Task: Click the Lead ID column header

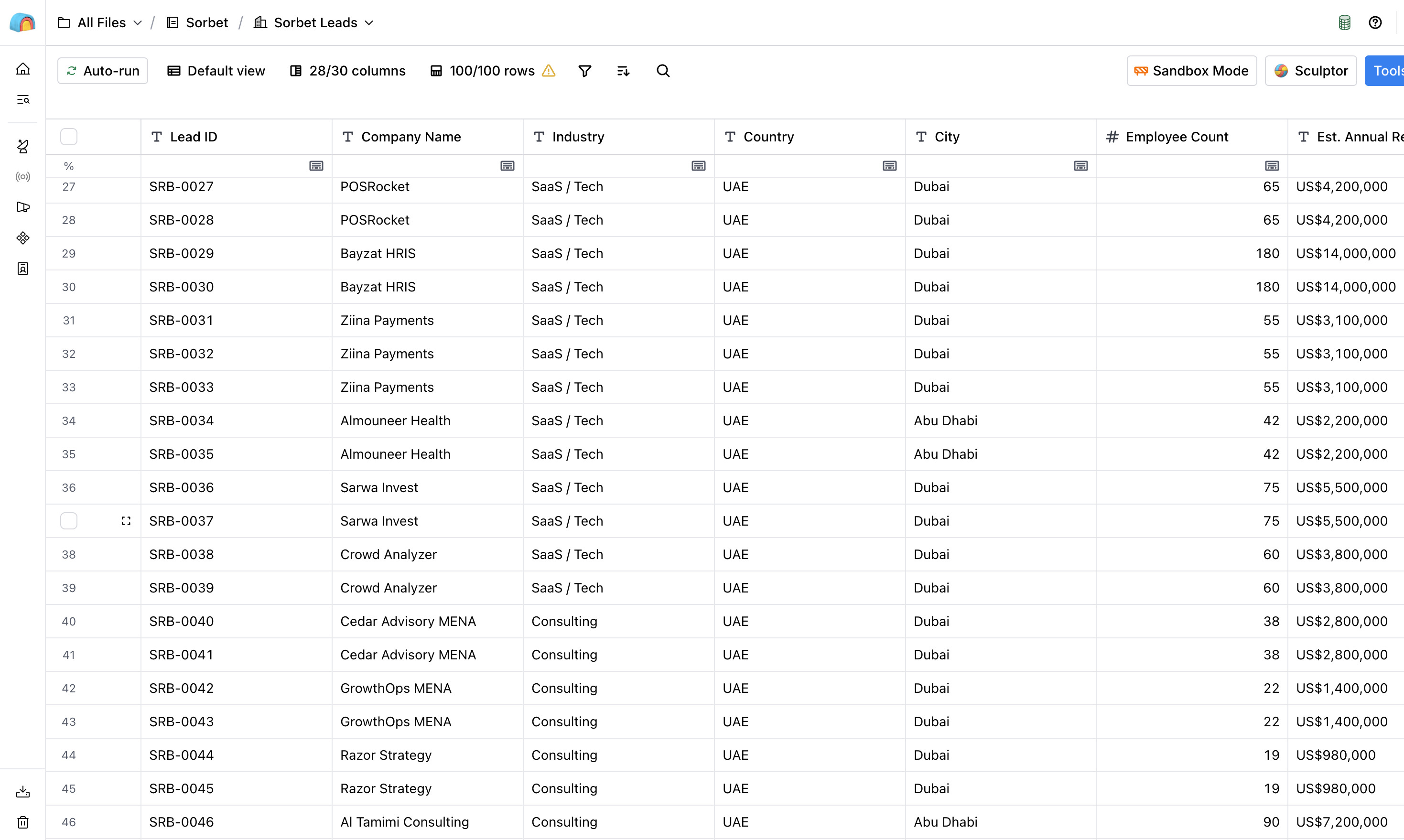Action: coord(236,136)
